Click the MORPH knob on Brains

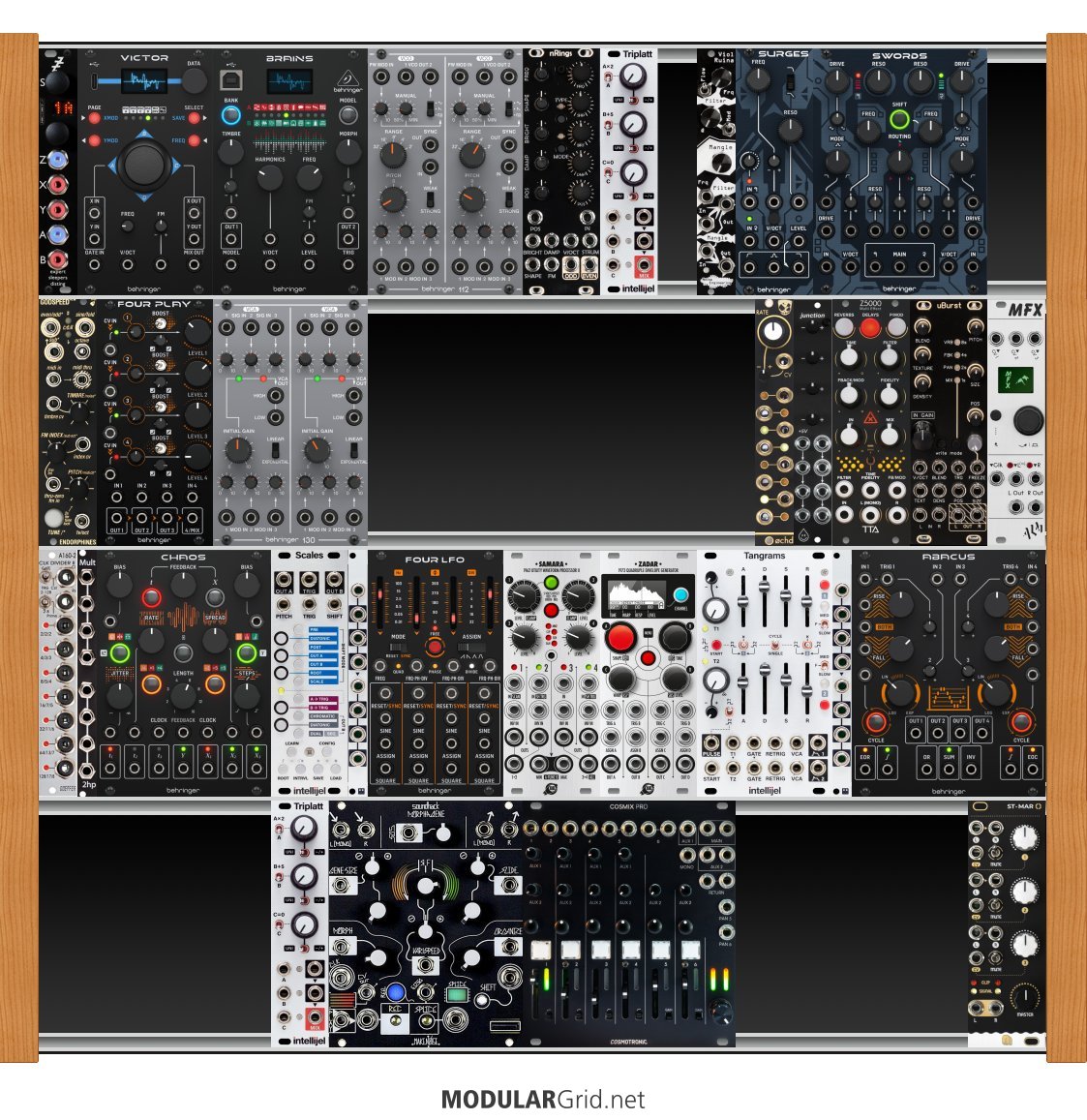347,151
